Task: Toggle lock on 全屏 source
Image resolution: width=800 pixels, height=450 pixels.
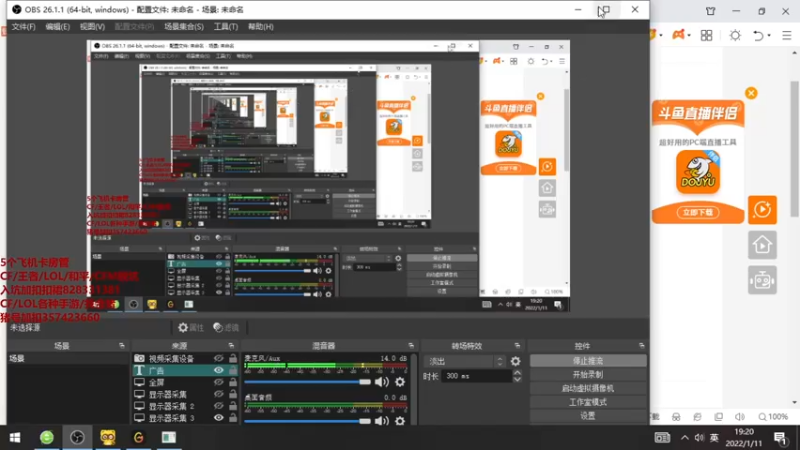Action: click(x=233, y=382)
